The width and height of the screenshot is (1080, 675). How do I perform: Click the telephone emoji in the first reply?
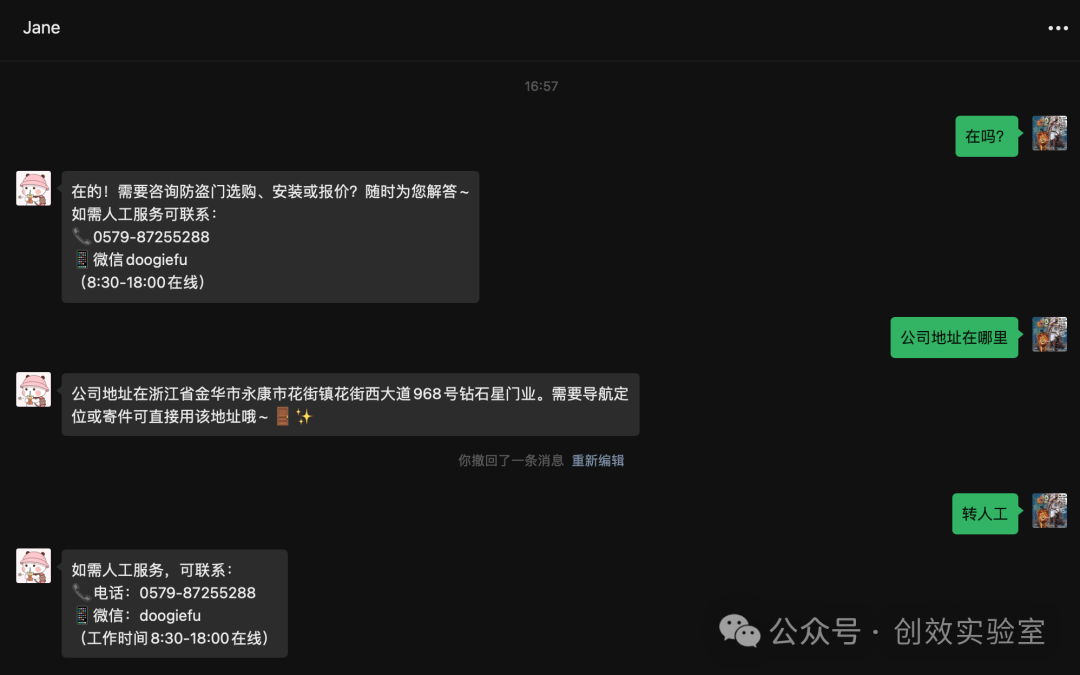tap(81, 237)
